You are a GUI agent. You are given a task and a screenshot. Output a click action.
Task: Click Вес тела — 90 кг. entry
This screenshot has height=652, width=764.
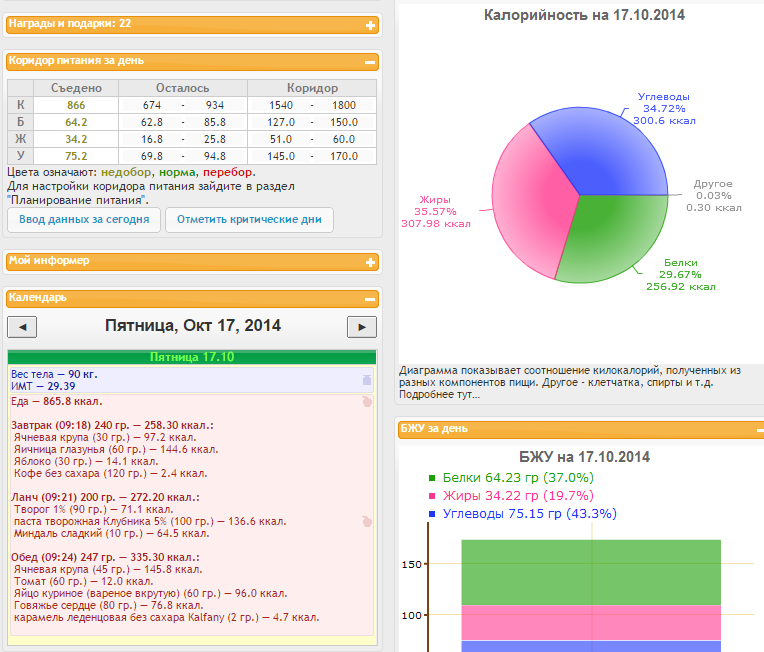tap(54, 374)
